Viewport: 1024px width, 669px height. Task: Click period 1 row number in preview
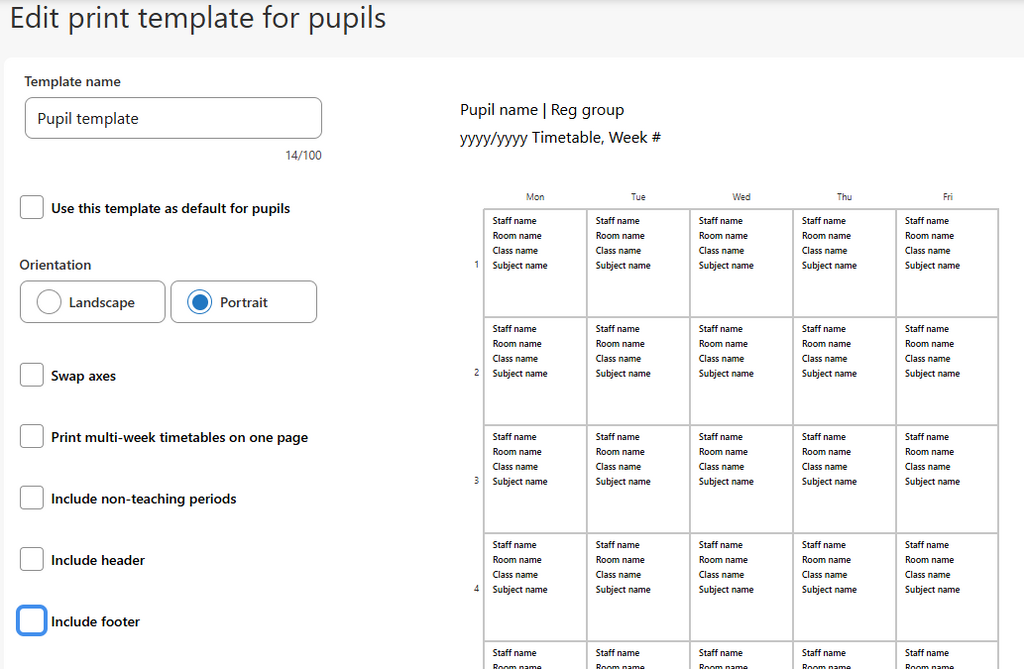coord(477,265)
